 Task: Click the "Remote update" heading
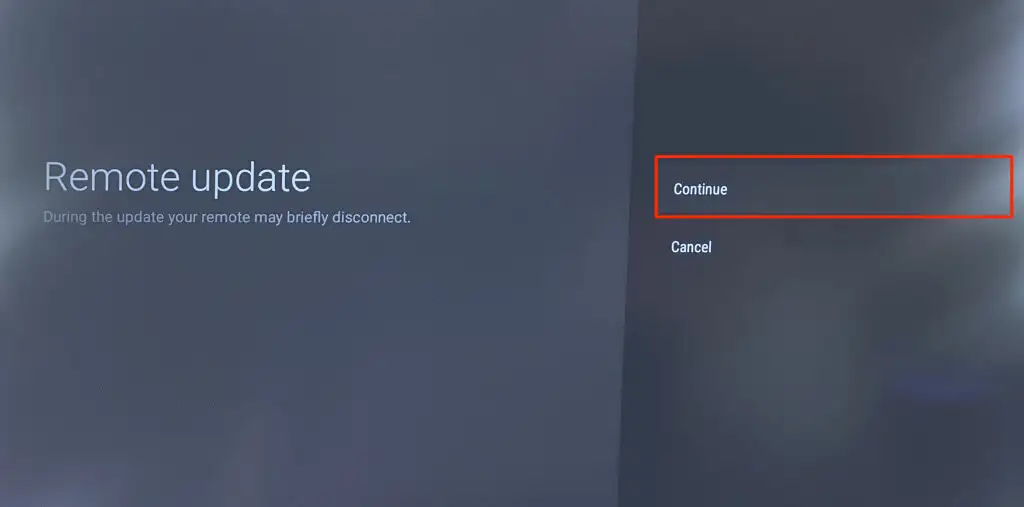pos(178,176)
